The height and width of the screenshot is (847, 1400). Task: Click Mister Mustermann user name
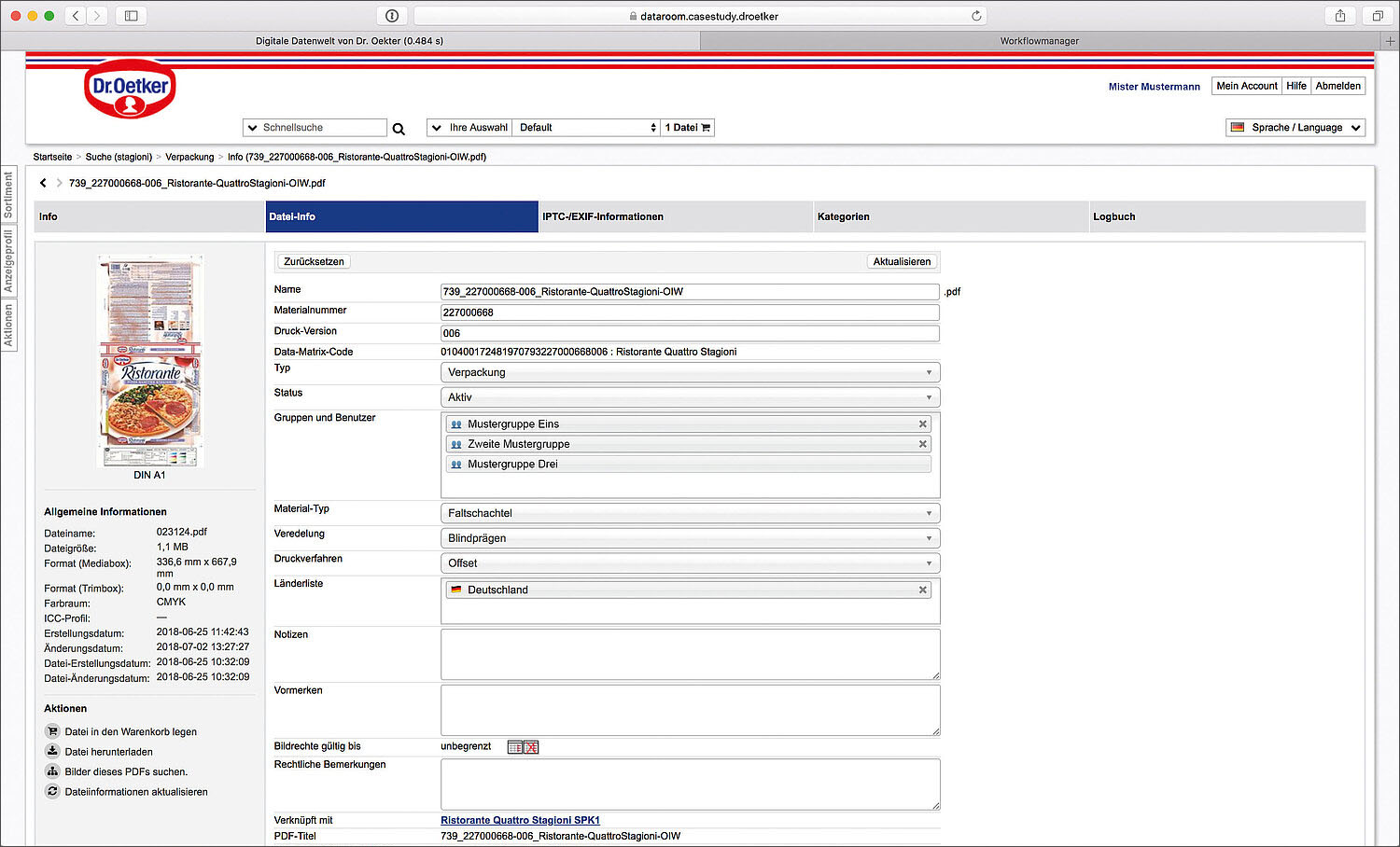coord(1155,87)
